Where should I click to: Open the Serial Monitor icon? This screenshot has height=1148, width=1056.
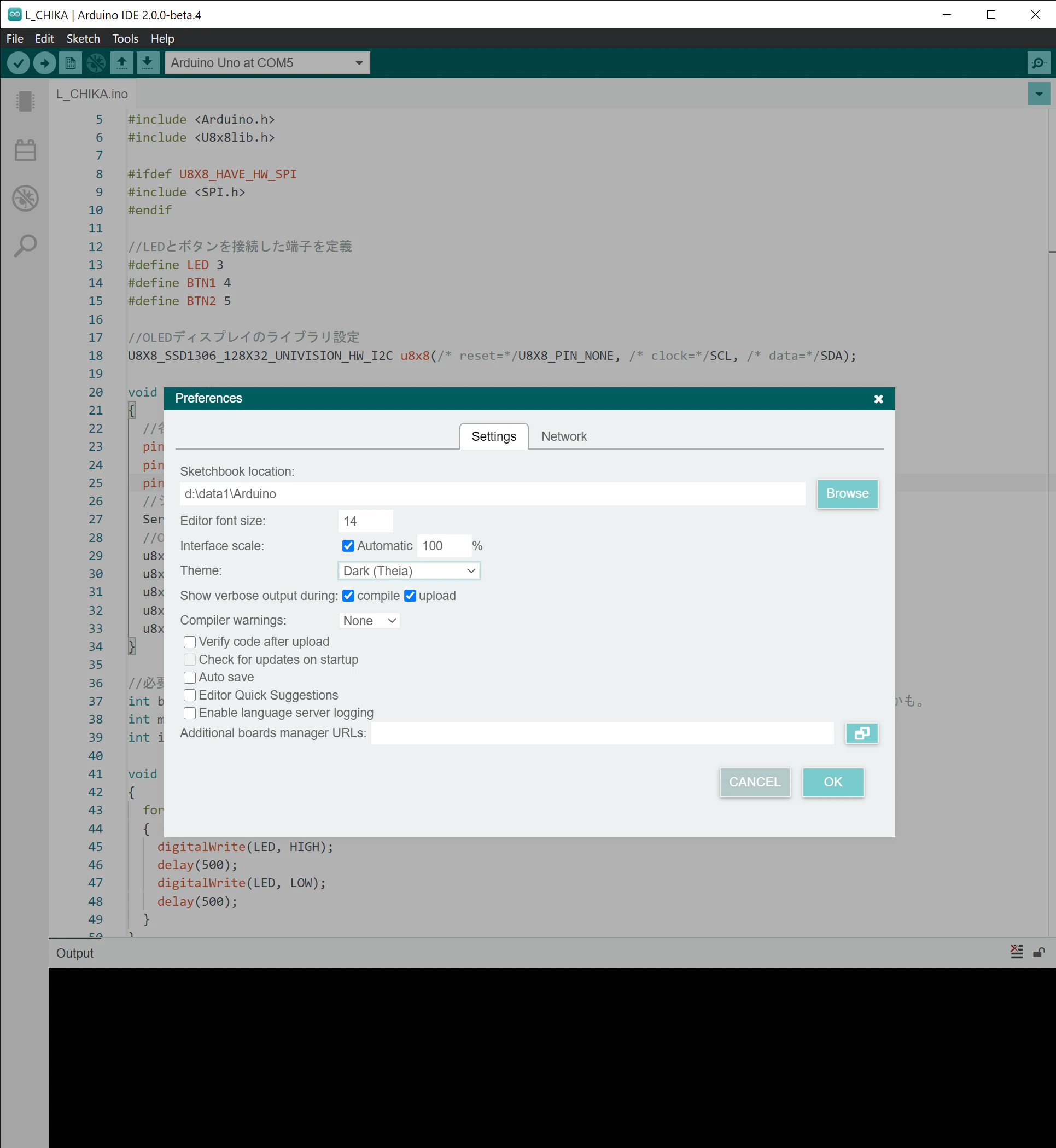point(1039,63)
